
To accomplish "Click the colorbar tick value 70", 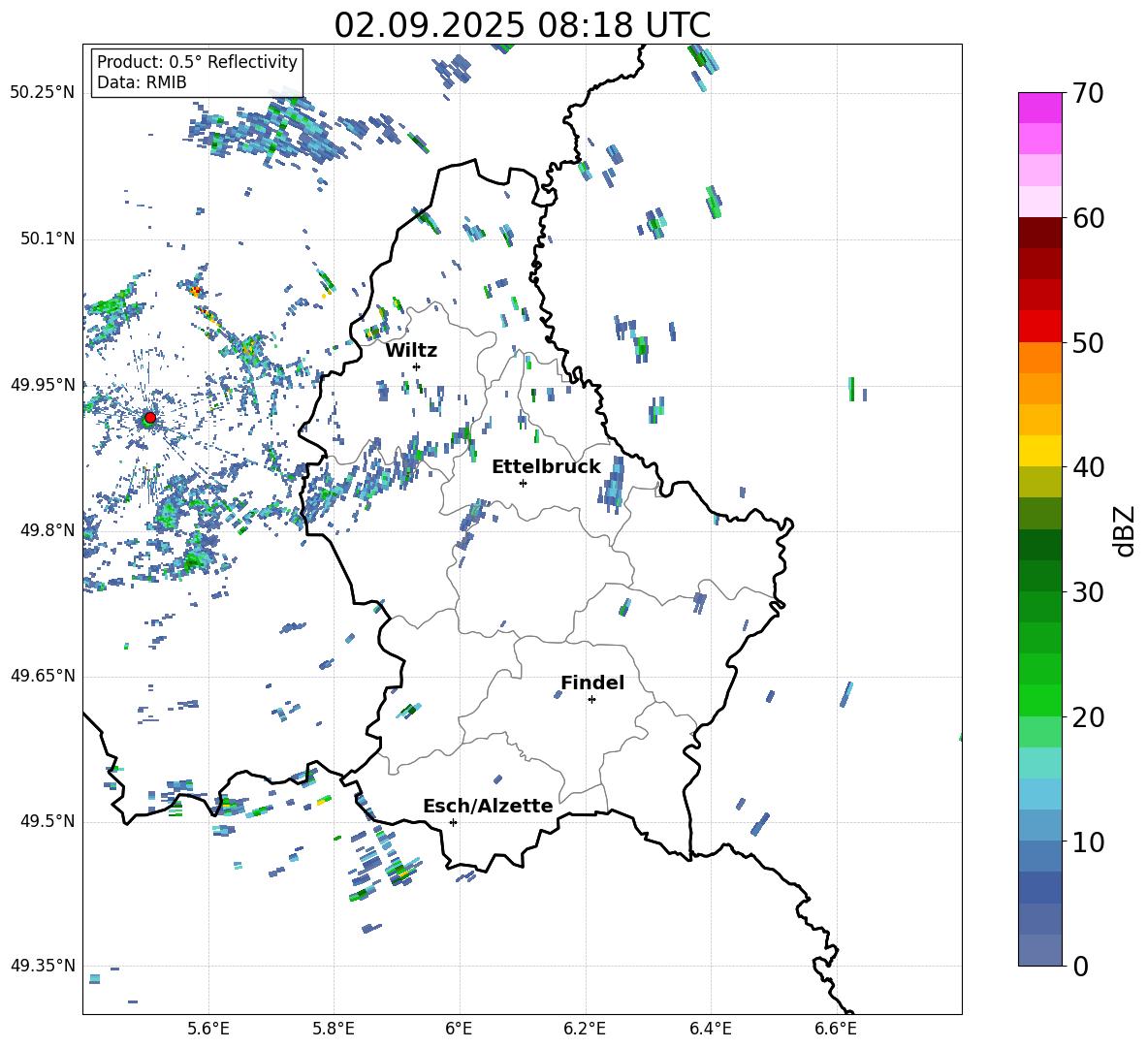I will 1088,93.
